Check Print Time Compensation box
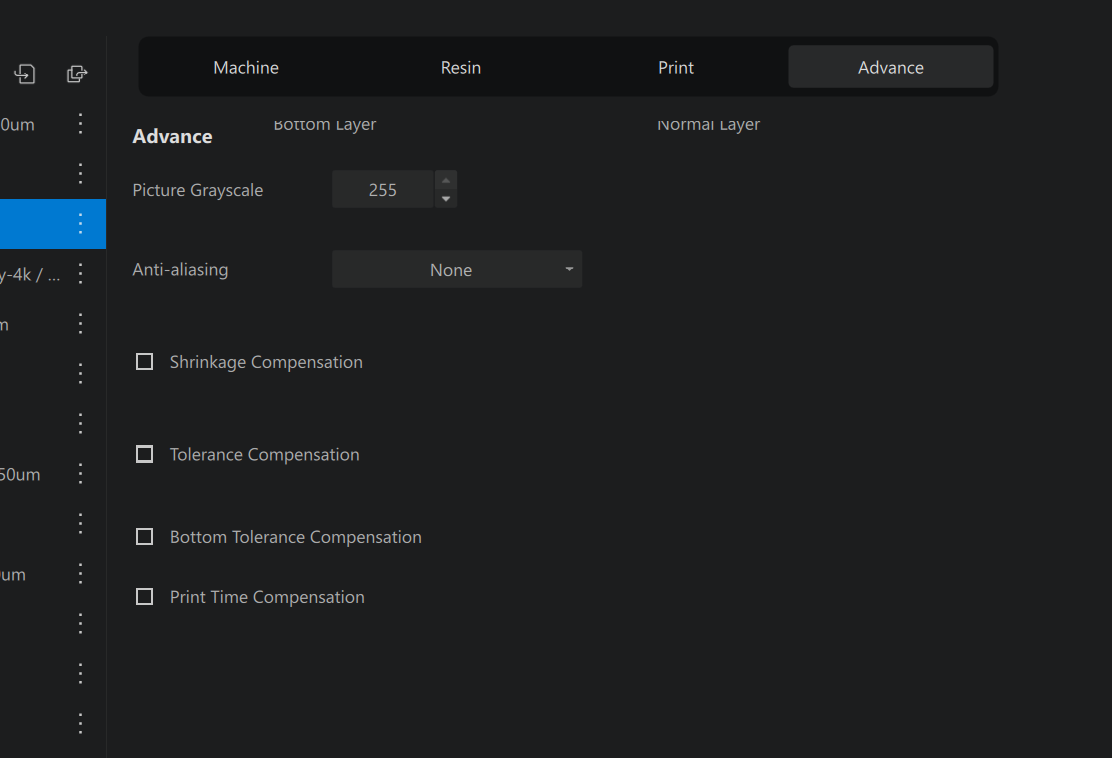Viewport: 1112px width, 758px height. point(145,596)
